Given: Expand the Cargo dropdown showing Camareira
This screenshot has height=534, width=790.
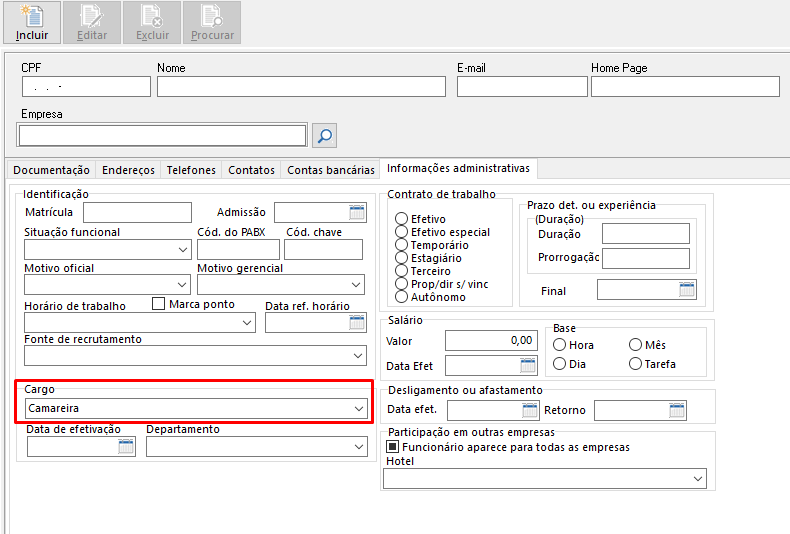Looking at the screenshot, I should point(359,409).
